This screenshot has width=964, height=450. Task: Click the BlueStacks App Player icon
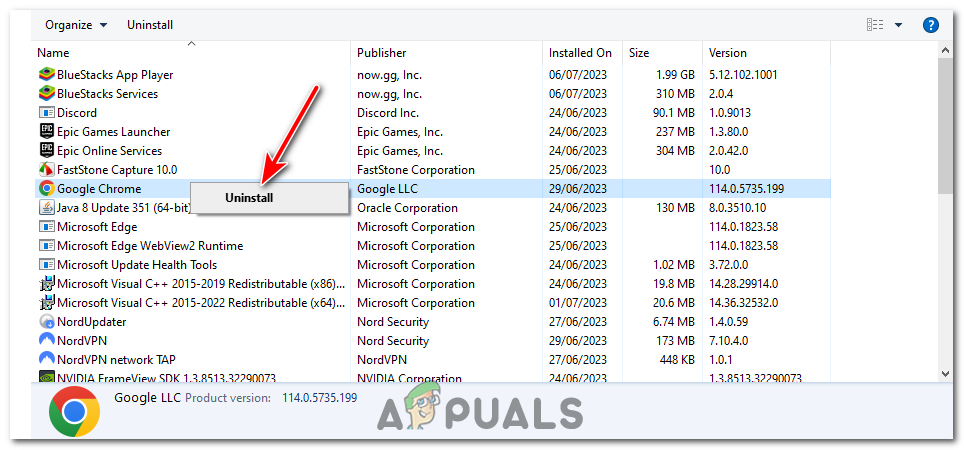[46, 75]
